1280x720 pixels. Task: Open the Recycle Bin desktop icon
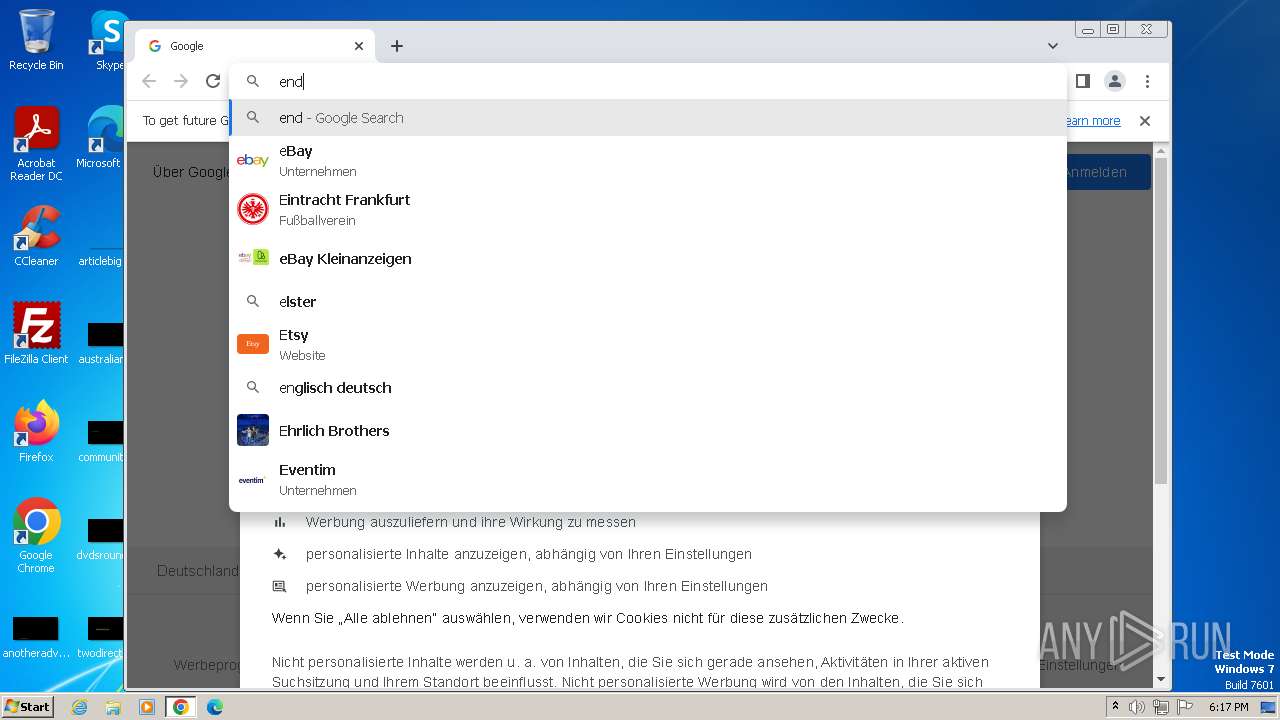coord(36,40)
